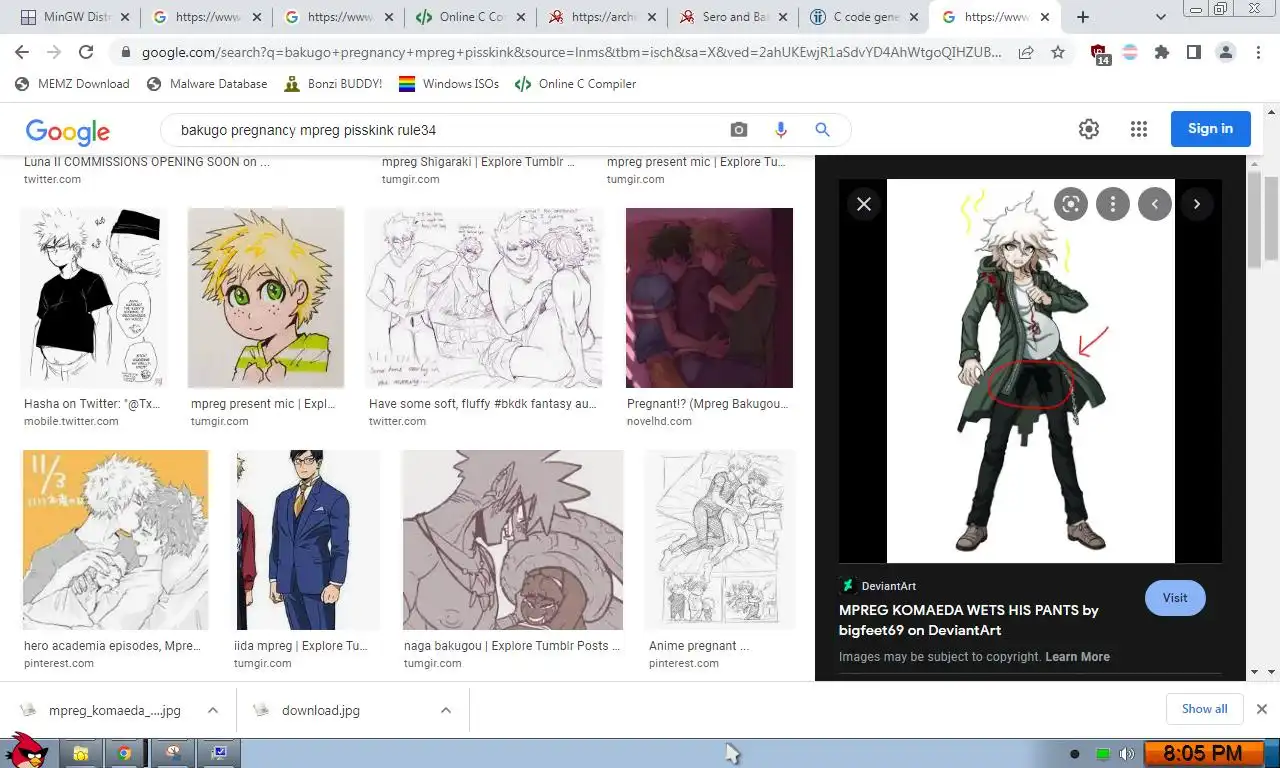Click the 8:05 PM clock
1280x768 pixels.
pyautogui.click(x=1203, y=753)
